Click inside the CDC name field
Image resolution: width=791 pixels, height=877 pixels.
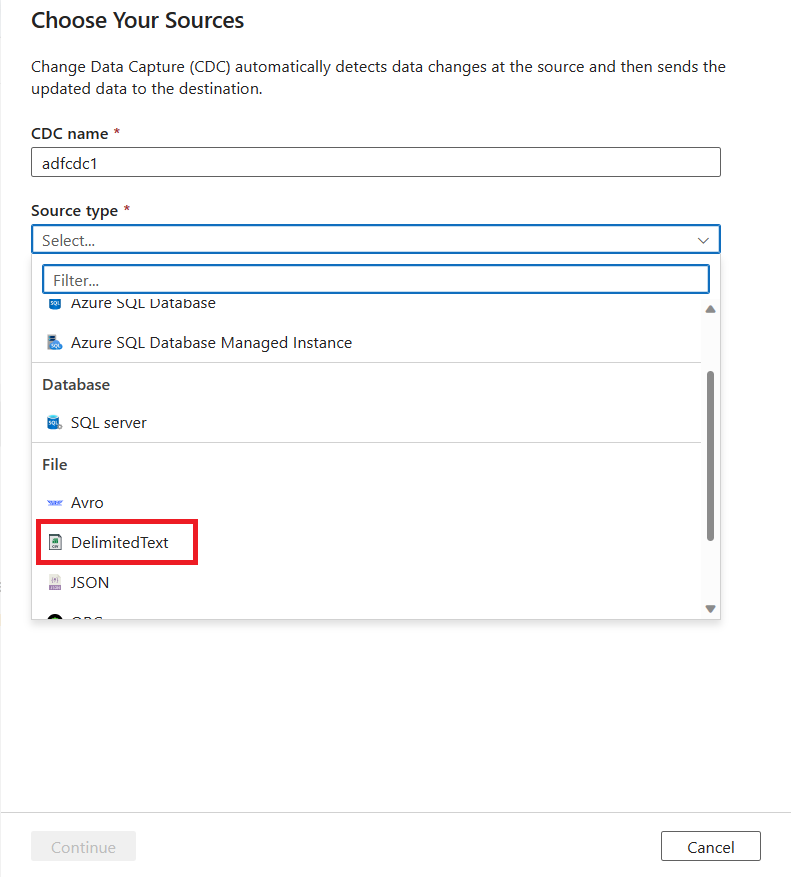pyautogui.click(x=376, y=161)
